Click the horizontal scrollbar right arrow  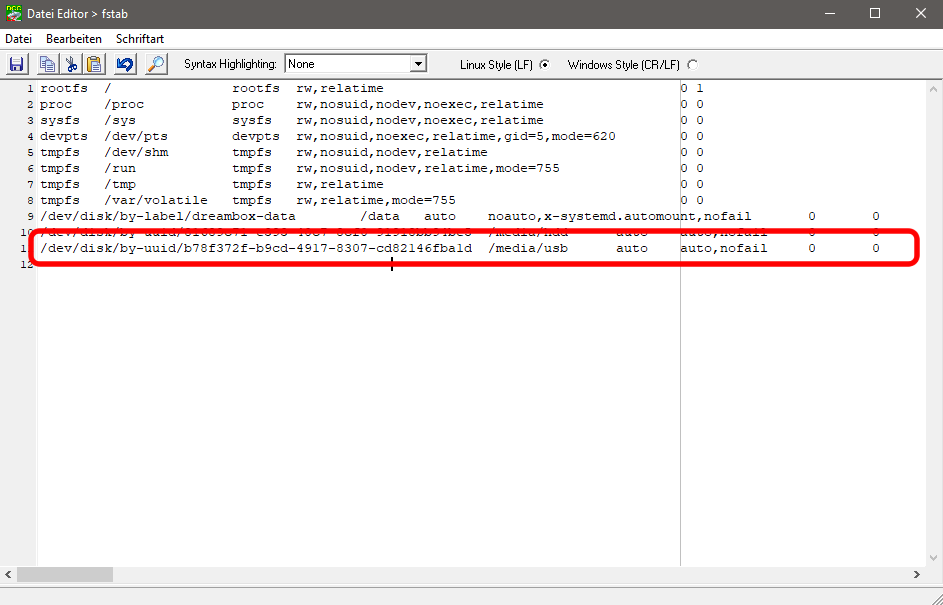tap(917, 575)
